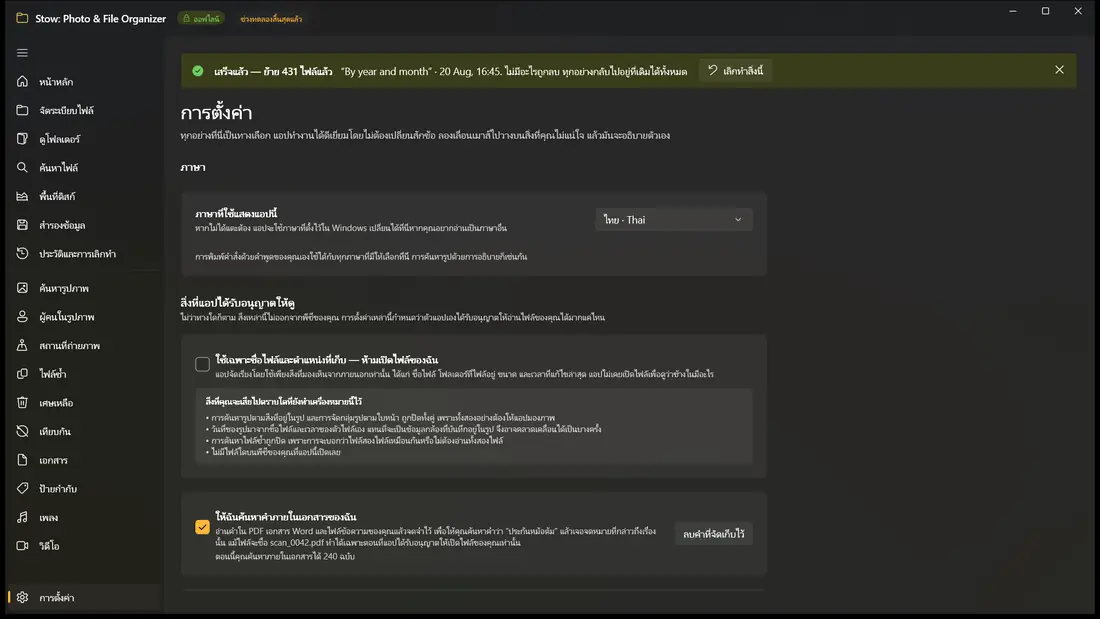Open the tags (ป้ายกำกับ) label icon
The height and width of the screenshot is (619, 1100).
pyautogui.click(x=22, y=488)
